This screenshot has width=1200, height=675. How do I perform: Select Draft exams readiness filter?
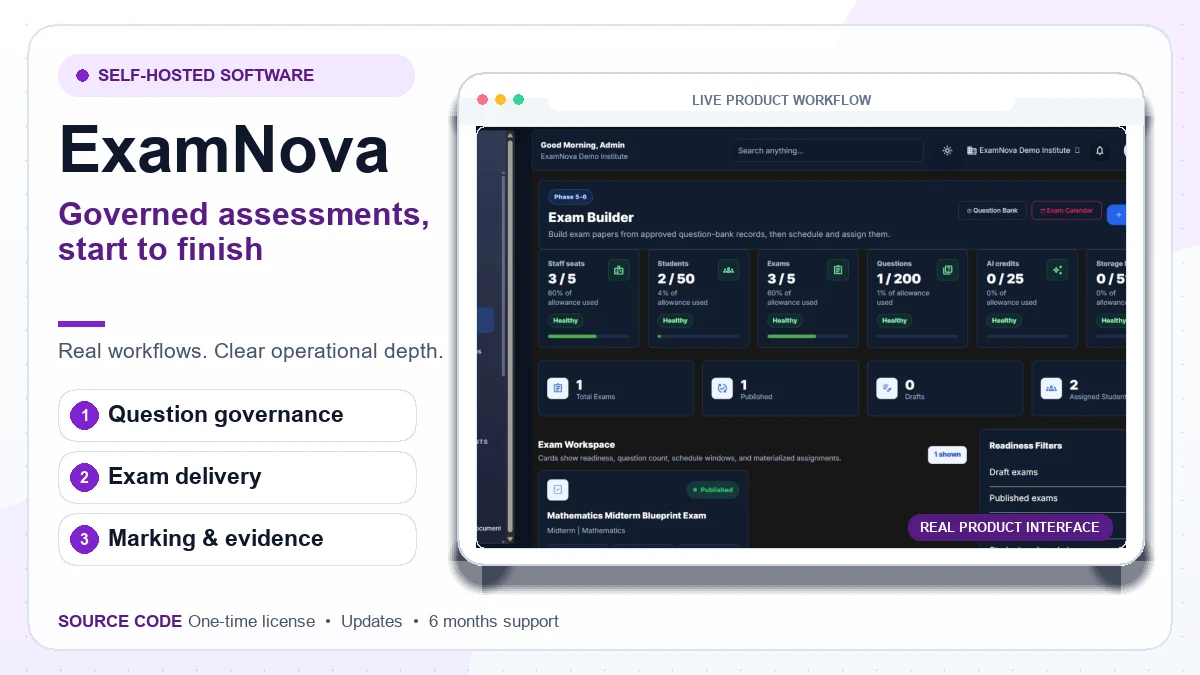[x=1057, y=472]
